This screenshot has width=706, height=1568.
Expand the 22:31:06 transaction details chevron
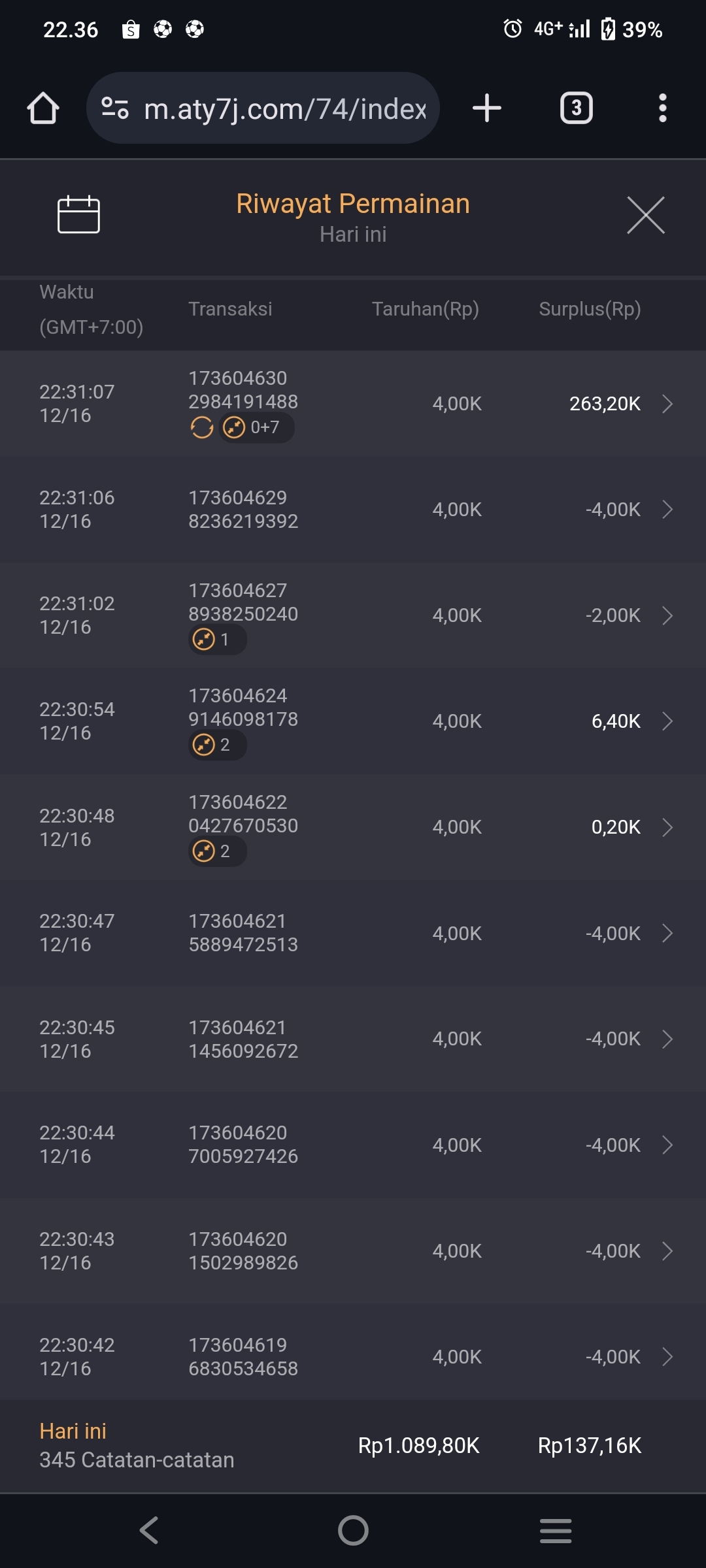(x=667, y=510)
